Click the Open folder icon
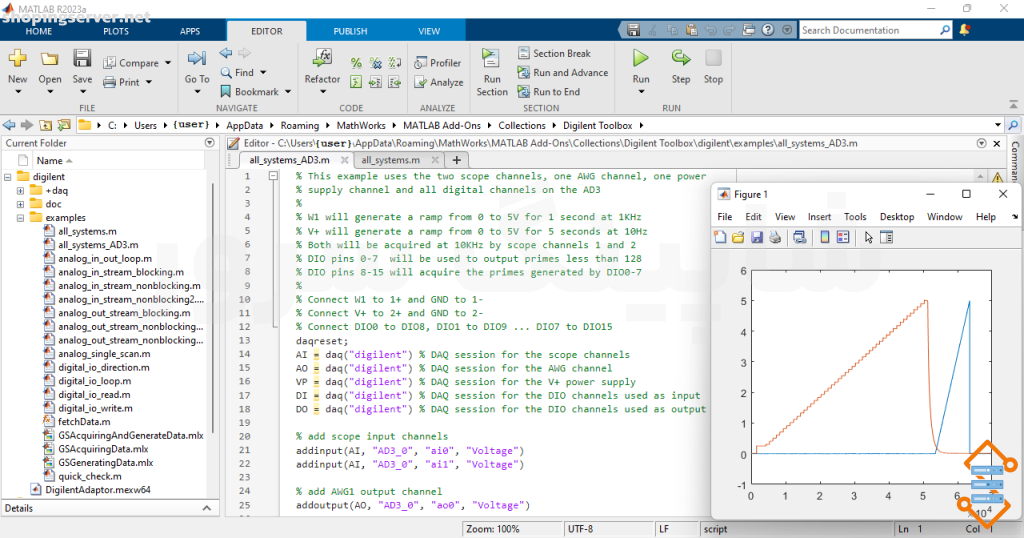 coord(50,59)
